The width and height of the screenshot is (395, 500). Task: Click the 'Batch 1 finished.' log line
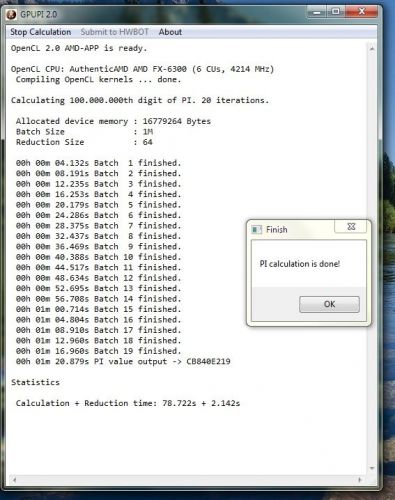tap(98, 163)
